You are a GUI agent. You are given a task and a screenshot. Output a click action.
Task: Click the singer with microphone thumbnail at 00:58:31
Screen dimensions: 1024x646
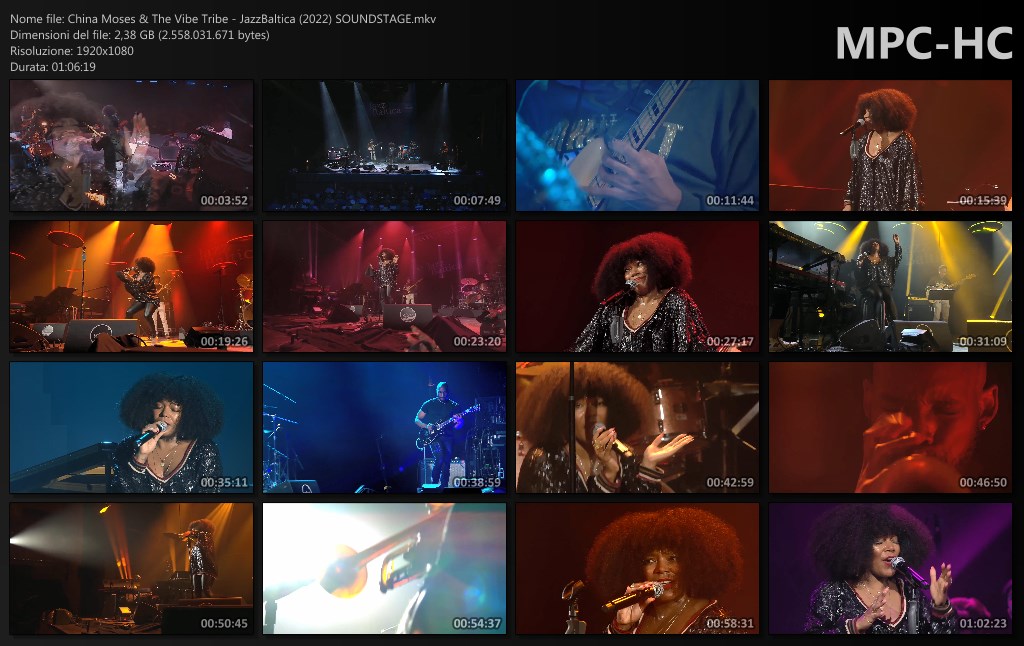click(x=637, y=569)
